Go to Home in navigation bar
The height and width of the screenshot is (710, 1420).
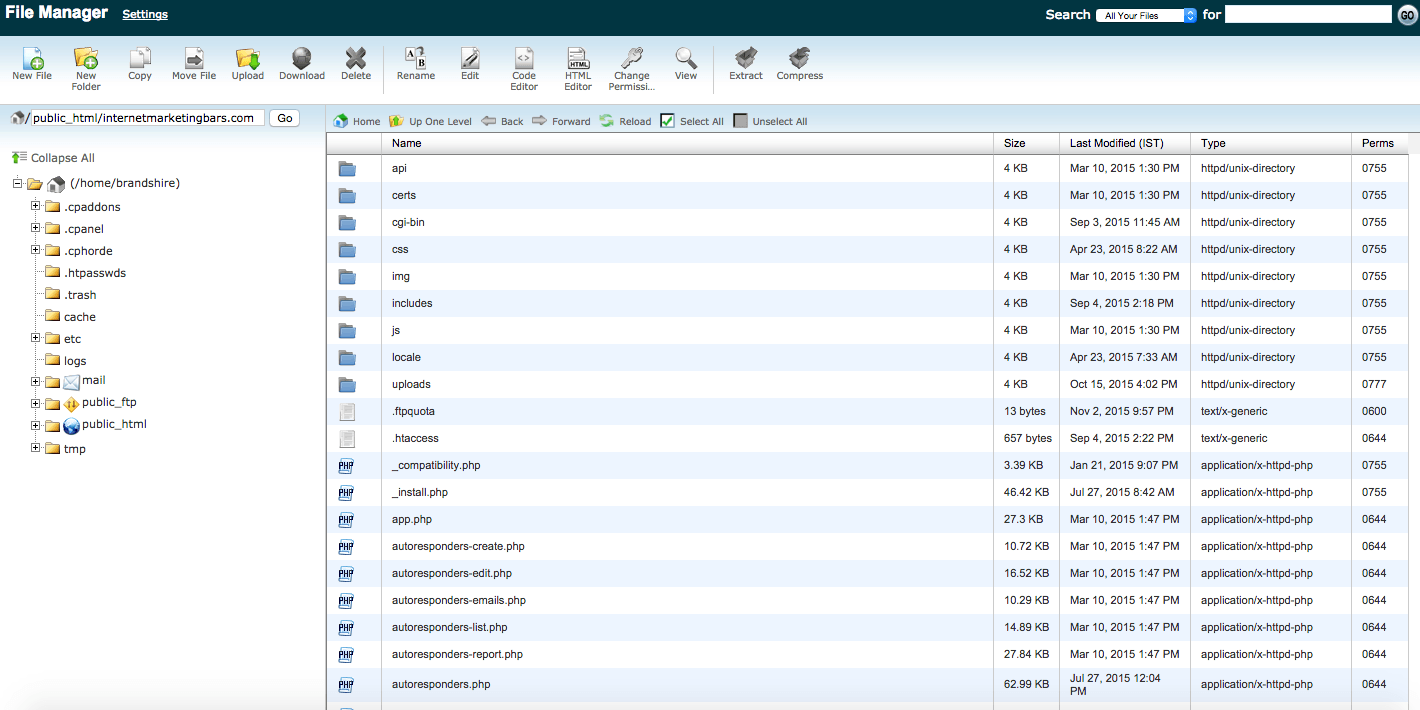pos(357,121)
